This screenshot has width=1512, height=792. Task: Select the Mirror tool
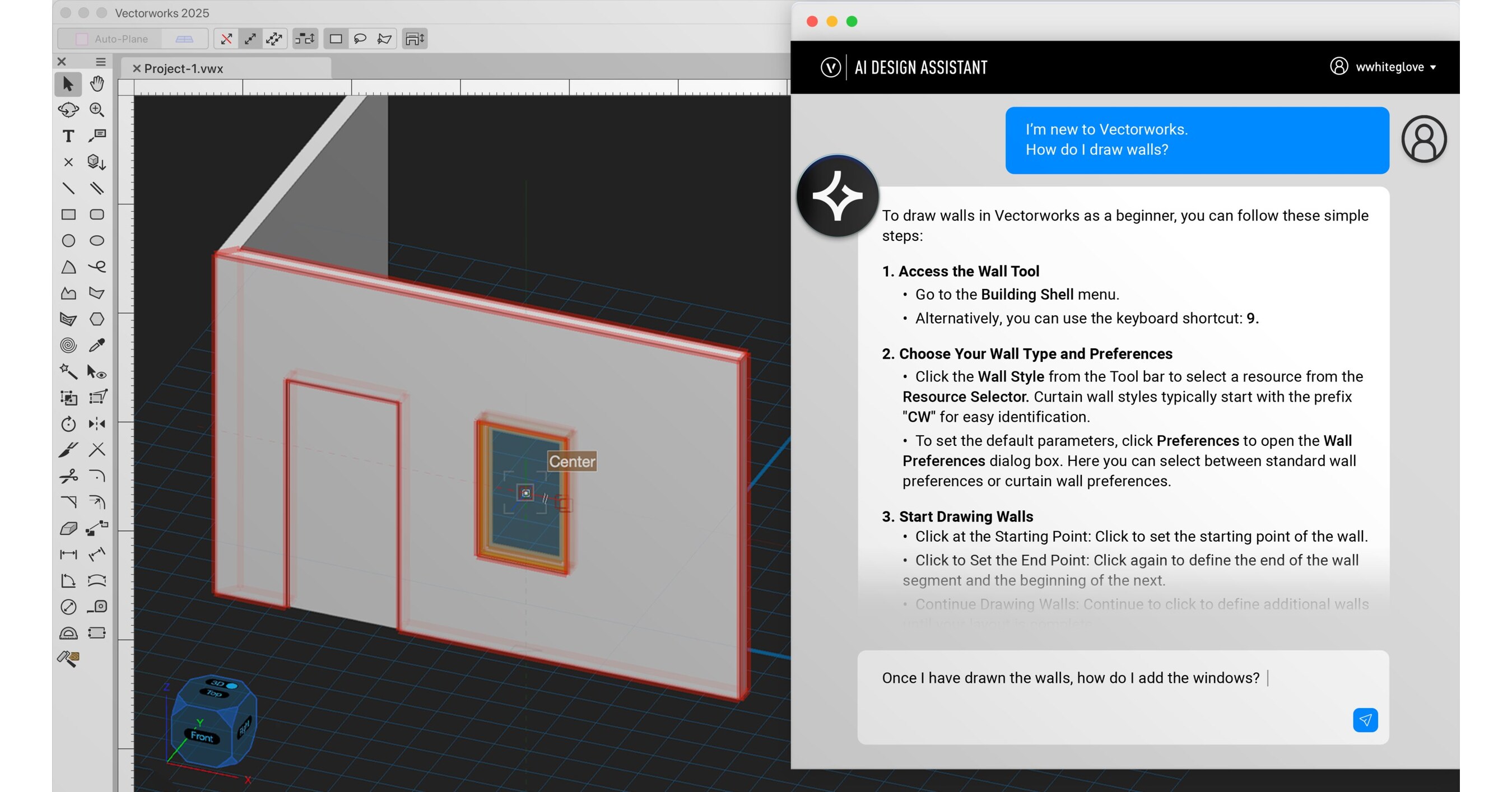point(97,423)
